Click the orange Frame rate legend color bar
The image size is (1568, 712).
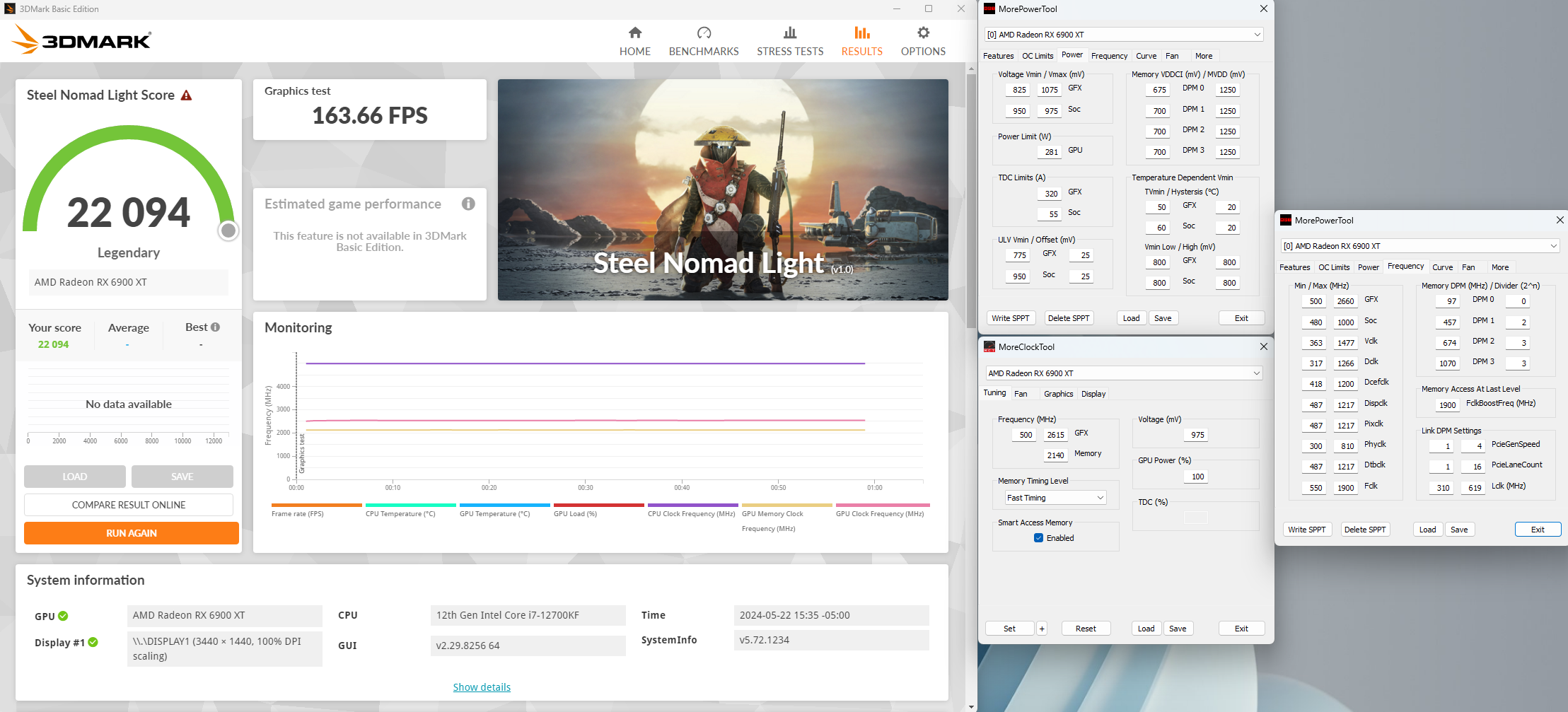tap(316, 504)
